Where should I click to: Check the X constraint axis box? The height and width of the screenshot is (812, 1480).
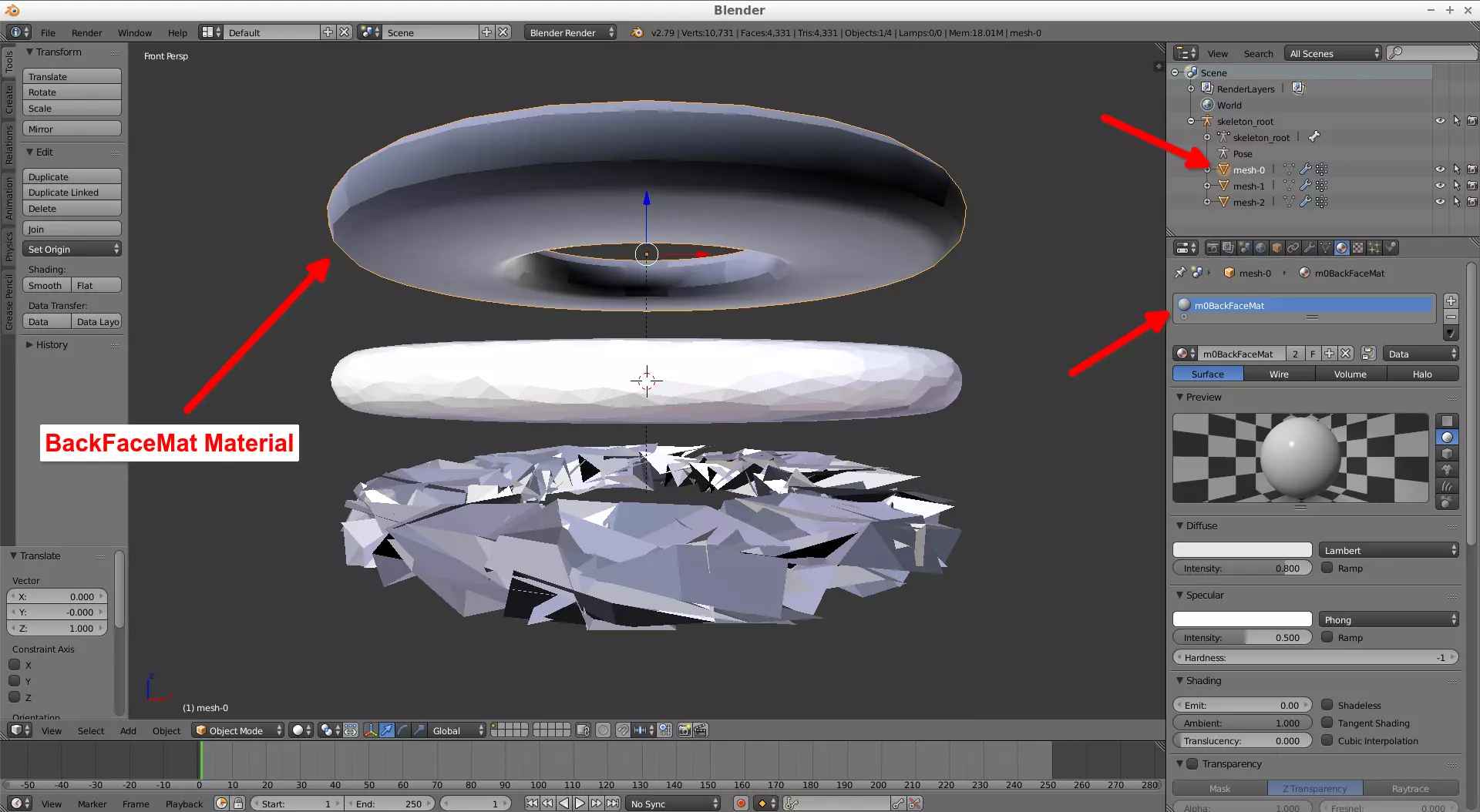pos(15,665)
